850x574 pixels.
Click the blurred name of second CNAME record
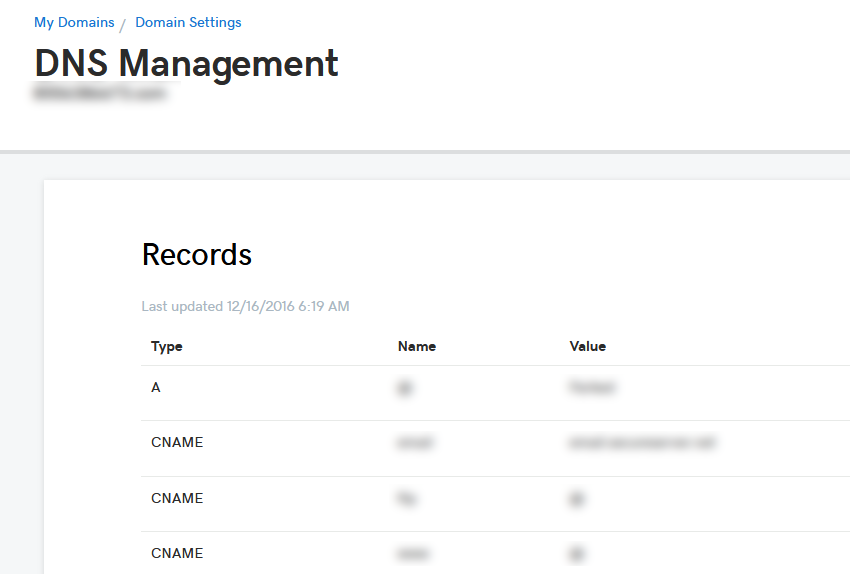point(406,498)
